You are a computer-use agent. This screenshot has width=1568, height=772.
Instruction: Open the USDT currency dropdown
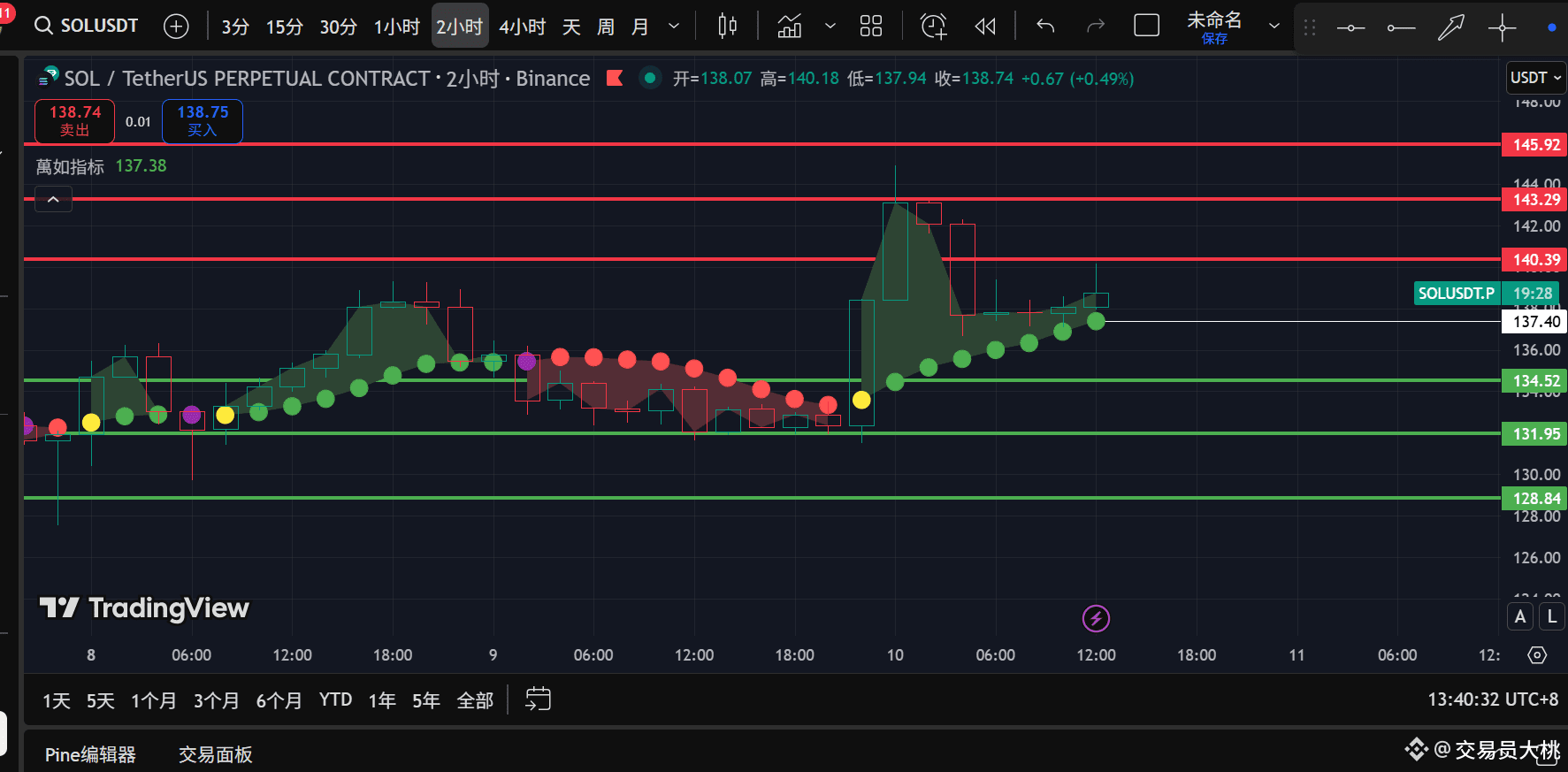coord(1535,78)
